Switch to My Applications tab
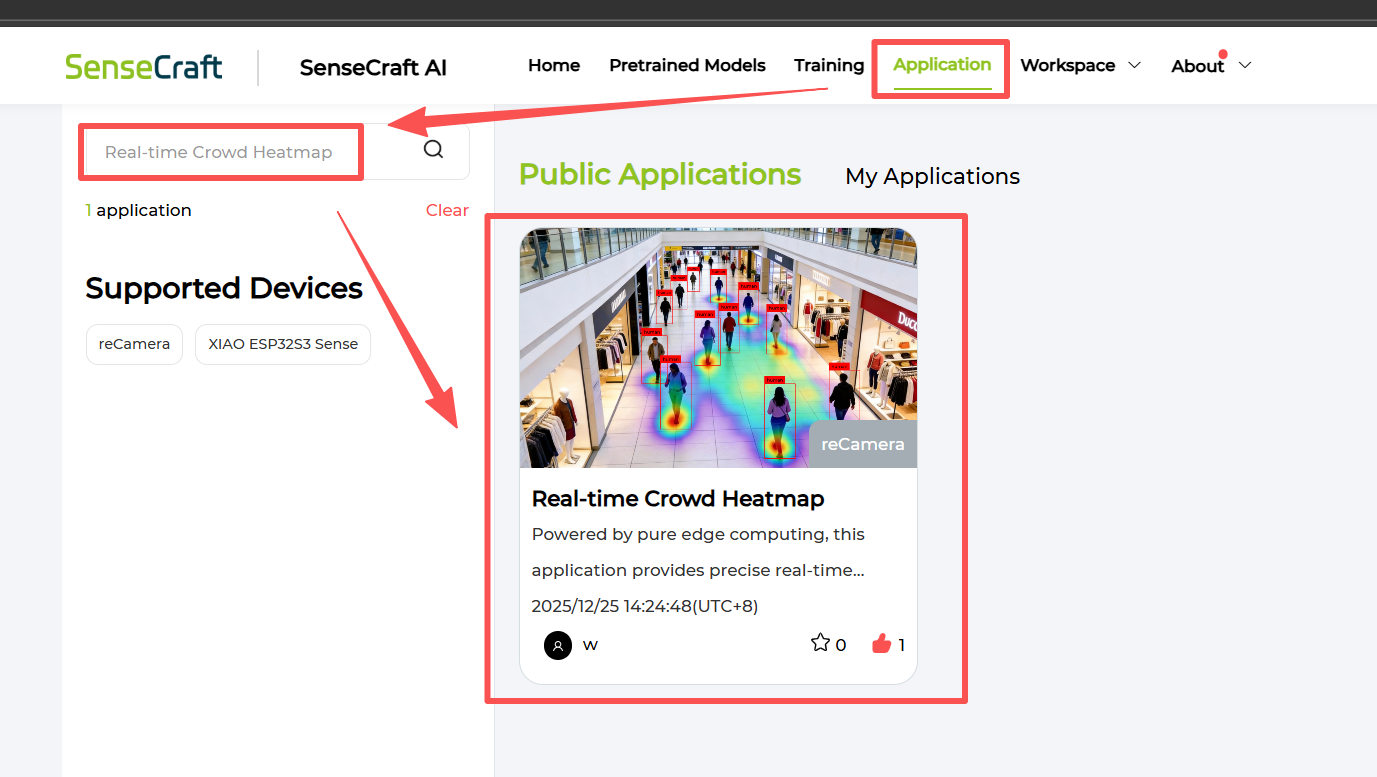This screenshot has width=1377, height=777. tap(932, 177)
